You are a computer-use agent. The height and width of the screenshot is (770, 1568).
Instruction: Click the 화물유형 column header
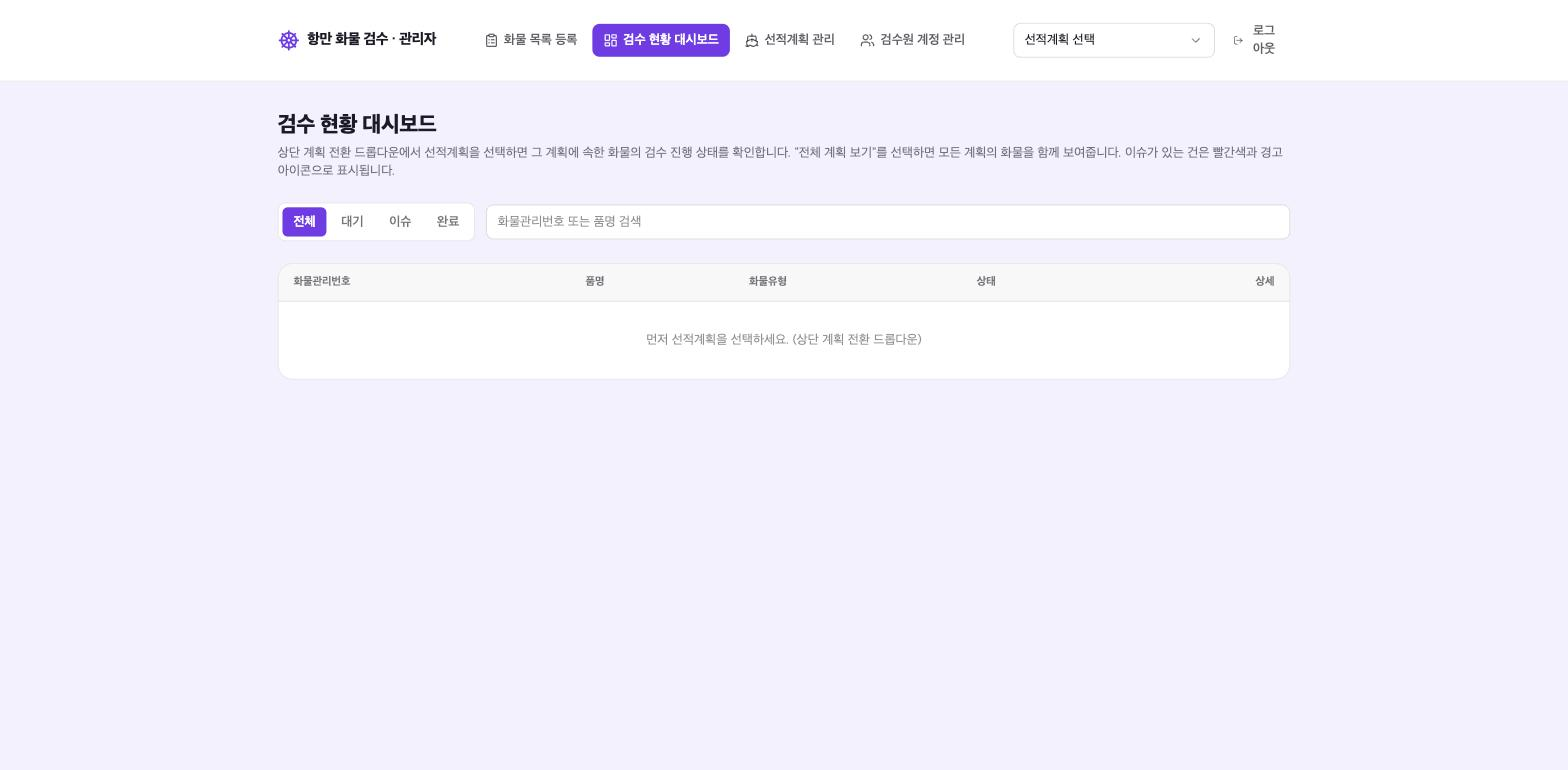click(x=768, y=281)
